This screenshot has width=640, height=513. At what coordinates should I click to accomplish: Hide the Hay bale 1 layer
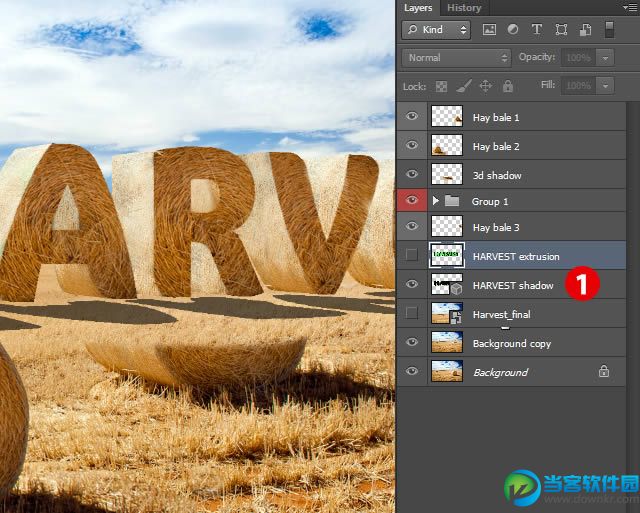[x=412, y=116]
